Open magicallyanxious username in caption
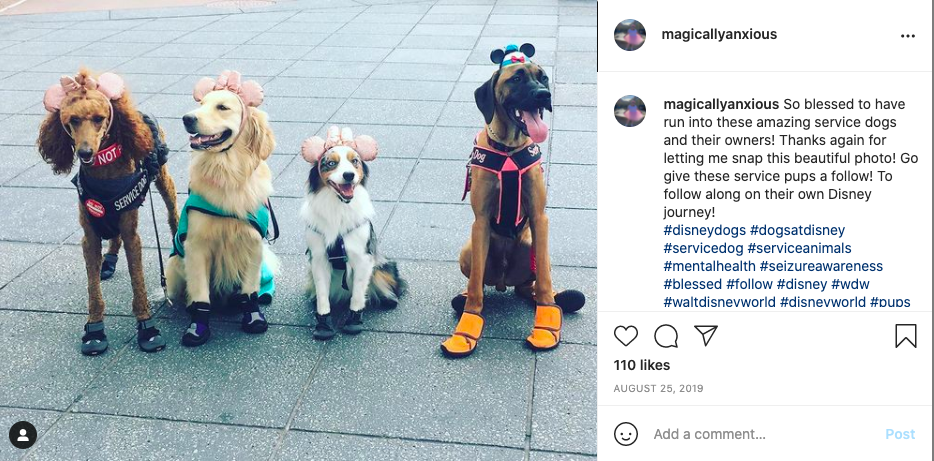934x461 pixels. [721, 104]
